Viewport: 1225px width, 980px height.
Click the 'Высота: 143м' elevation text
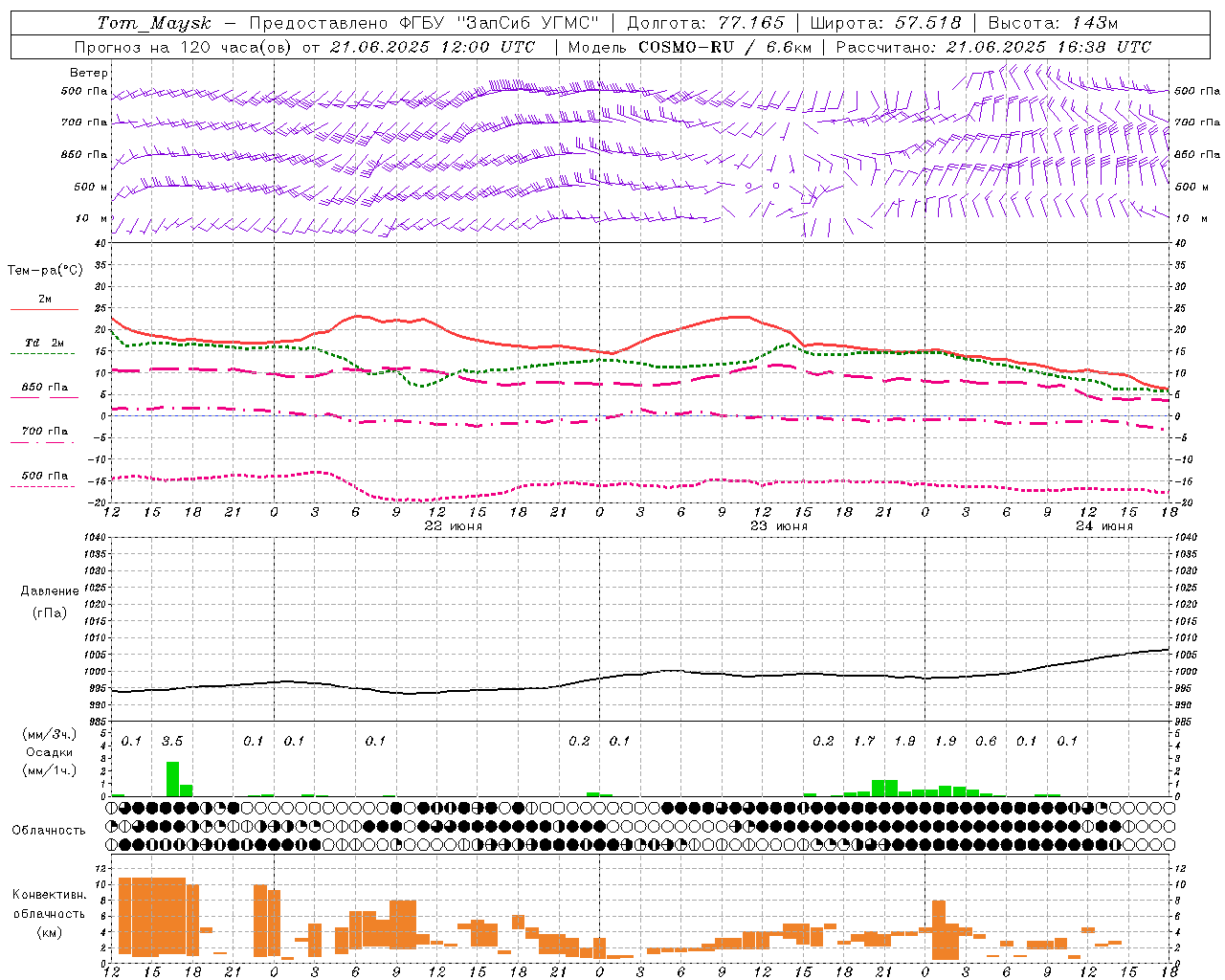pyautogui.click(x=1053, y=23)
